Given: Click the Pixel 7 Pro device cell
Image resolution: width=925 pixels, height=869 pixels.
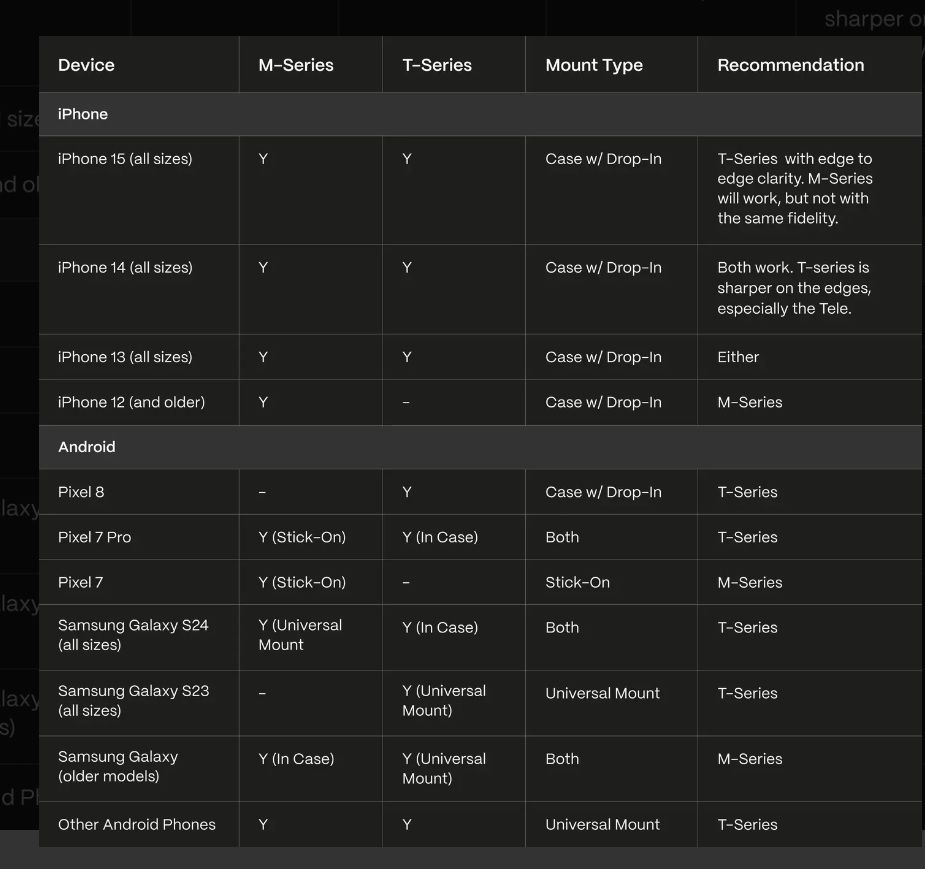Looking at the screenshot, I should click(95, 537).
